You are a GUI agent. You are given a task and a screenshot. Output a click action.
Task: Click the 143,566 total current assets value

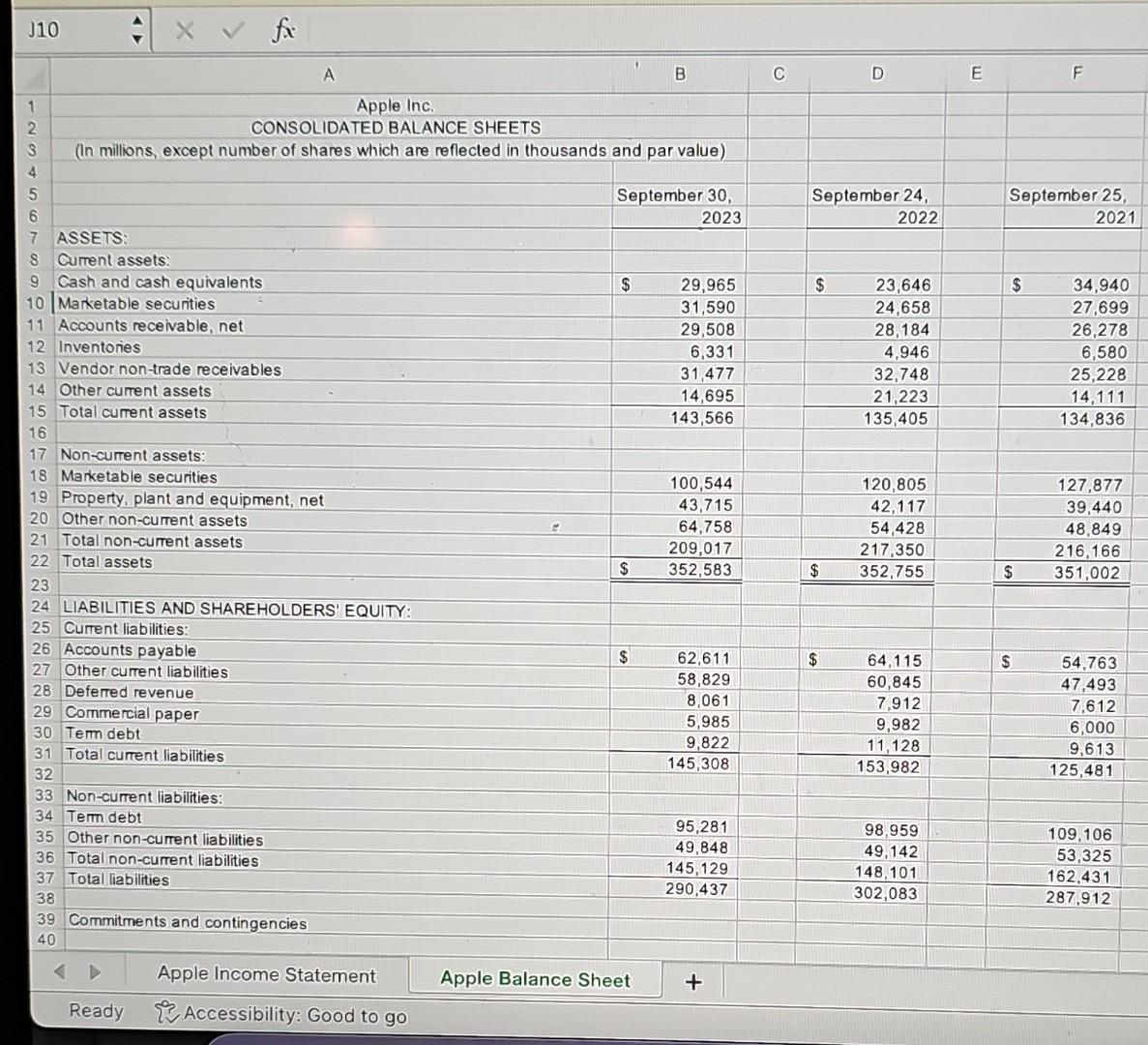[x=701, y=417]
